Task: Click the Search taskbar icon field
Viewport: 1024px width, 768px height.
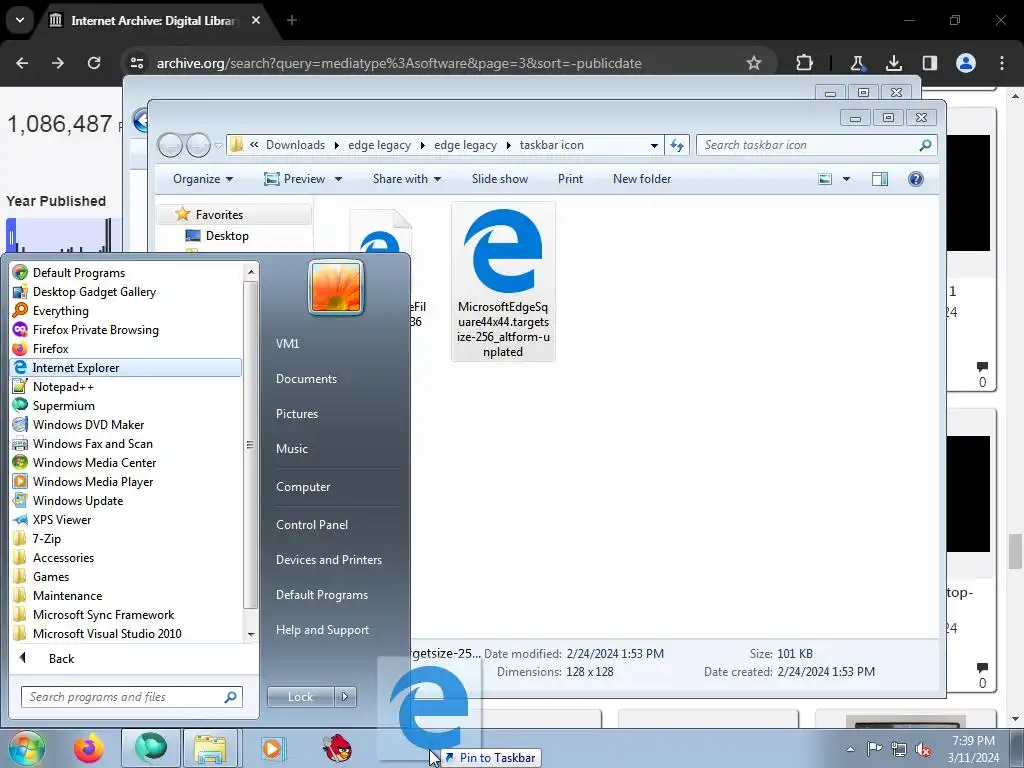Action: tap(816, 145)
